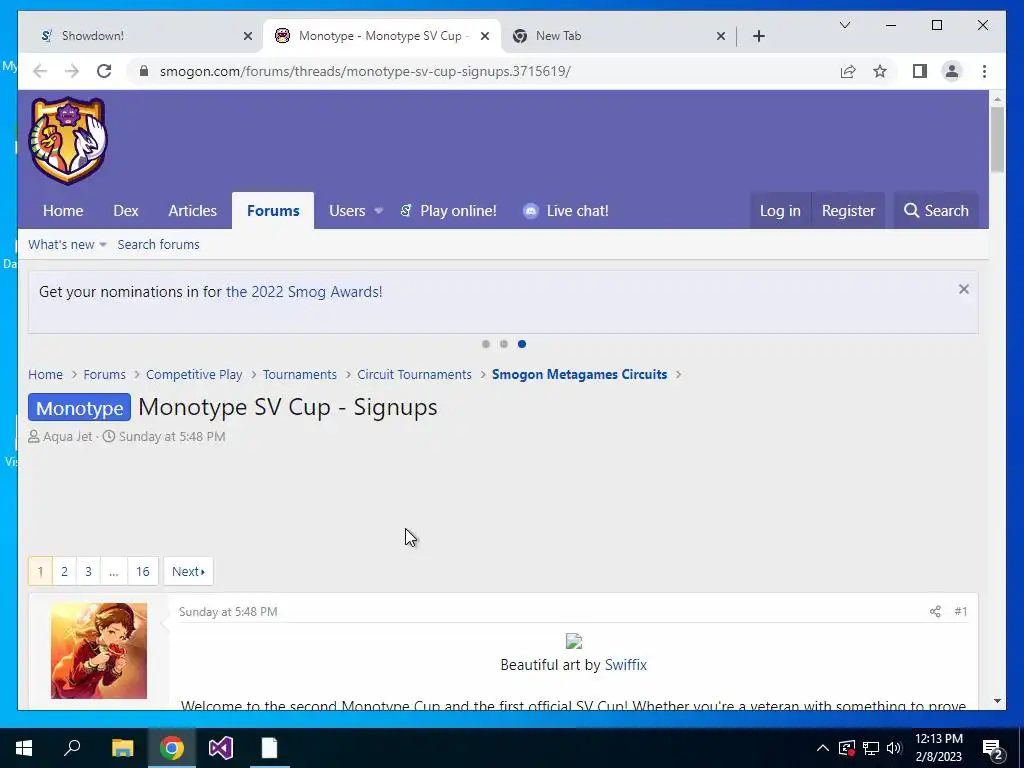Click the page vertical scrollbar thumb
The height and width of the screenshot is (768, 1024).
[x=997, y=139]
